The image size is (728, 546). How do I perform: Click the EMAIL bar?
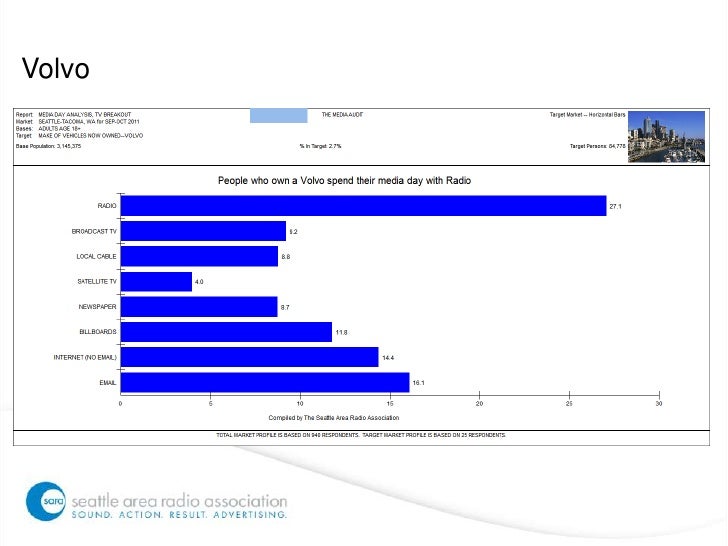265,383
